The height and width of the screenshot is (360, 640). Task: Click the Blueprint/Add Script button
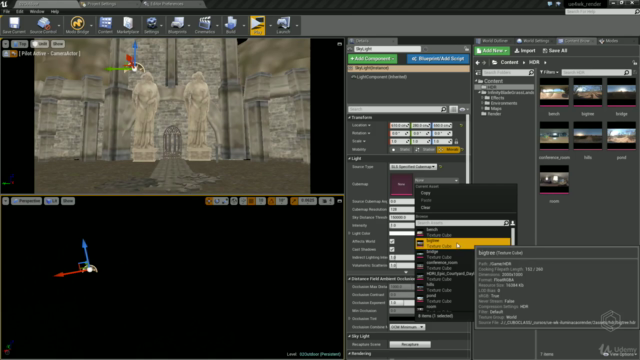(438, 59)
